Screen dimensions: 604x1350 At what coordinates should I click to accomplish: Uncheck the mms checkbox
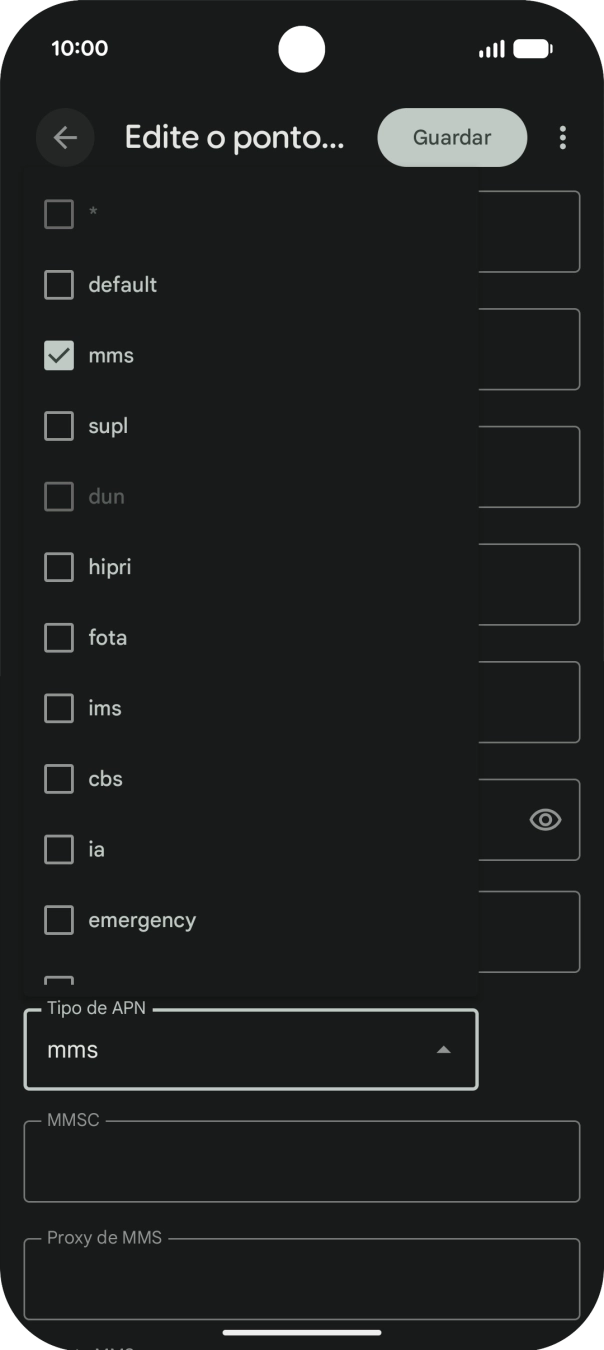(59, 356)
